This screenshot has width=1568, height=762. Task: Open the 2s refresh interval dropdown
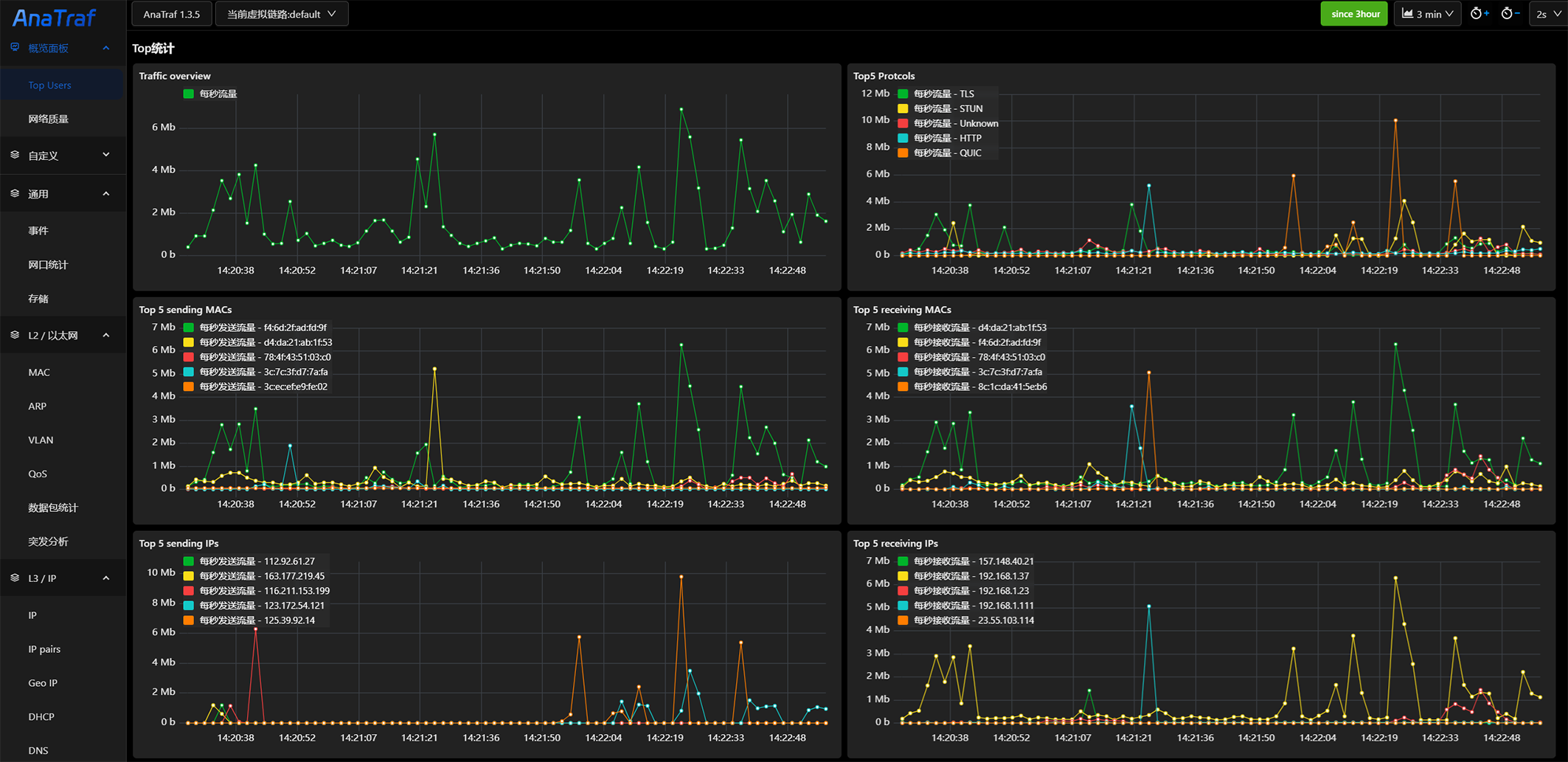pos(1549,14)
